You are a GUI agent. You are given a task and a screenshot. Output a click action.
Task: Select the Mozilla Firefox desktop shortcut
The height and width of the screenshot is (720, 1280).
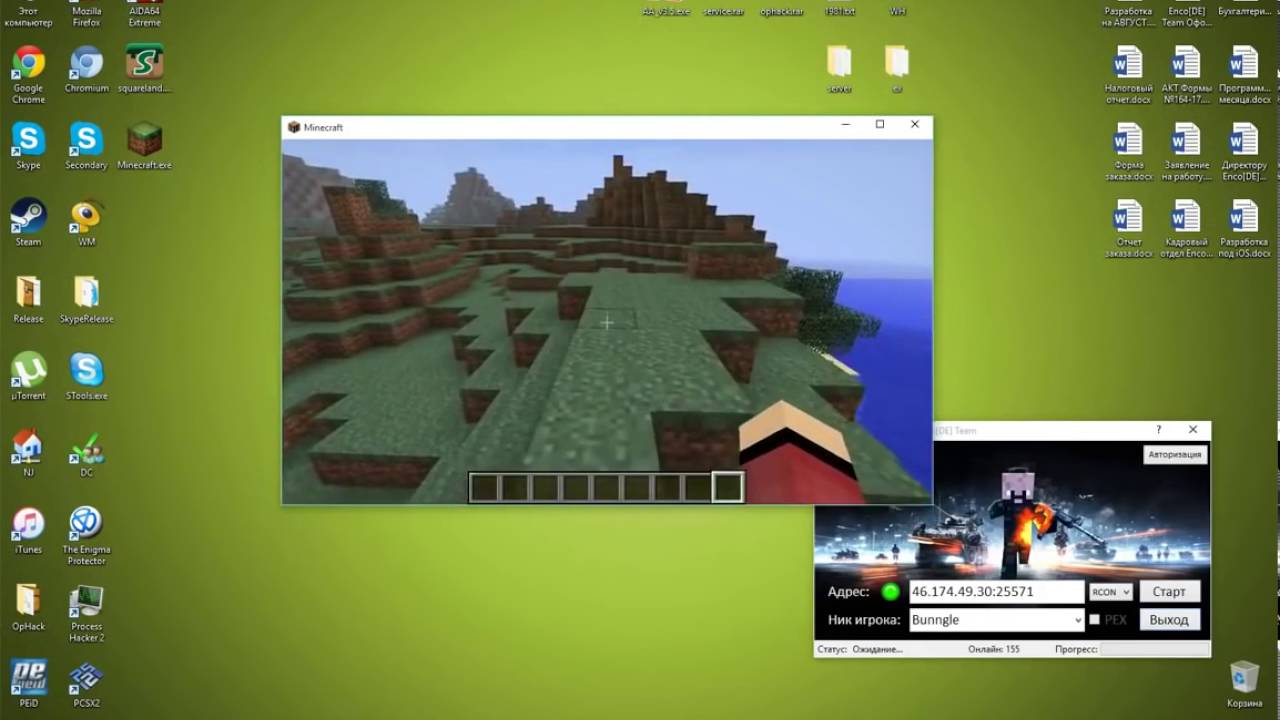(x=86, y=14)
